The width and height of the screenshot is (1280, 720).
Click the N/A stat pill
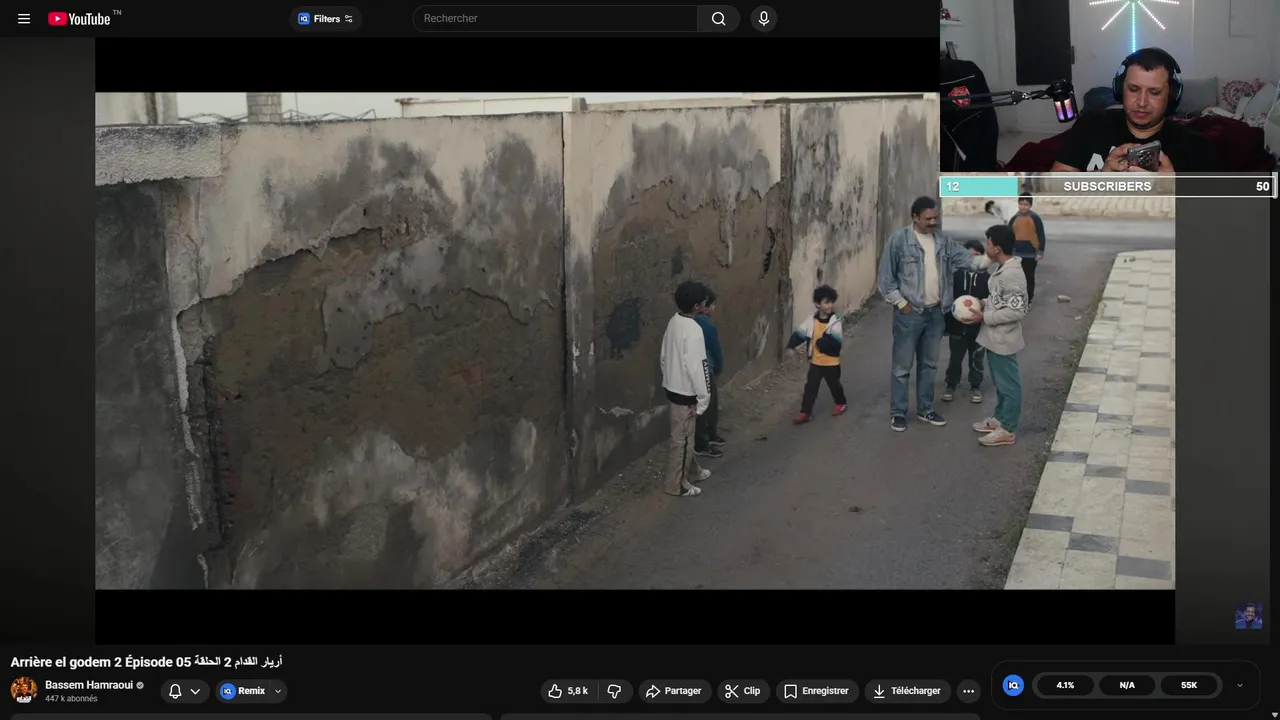[1127, 685]
